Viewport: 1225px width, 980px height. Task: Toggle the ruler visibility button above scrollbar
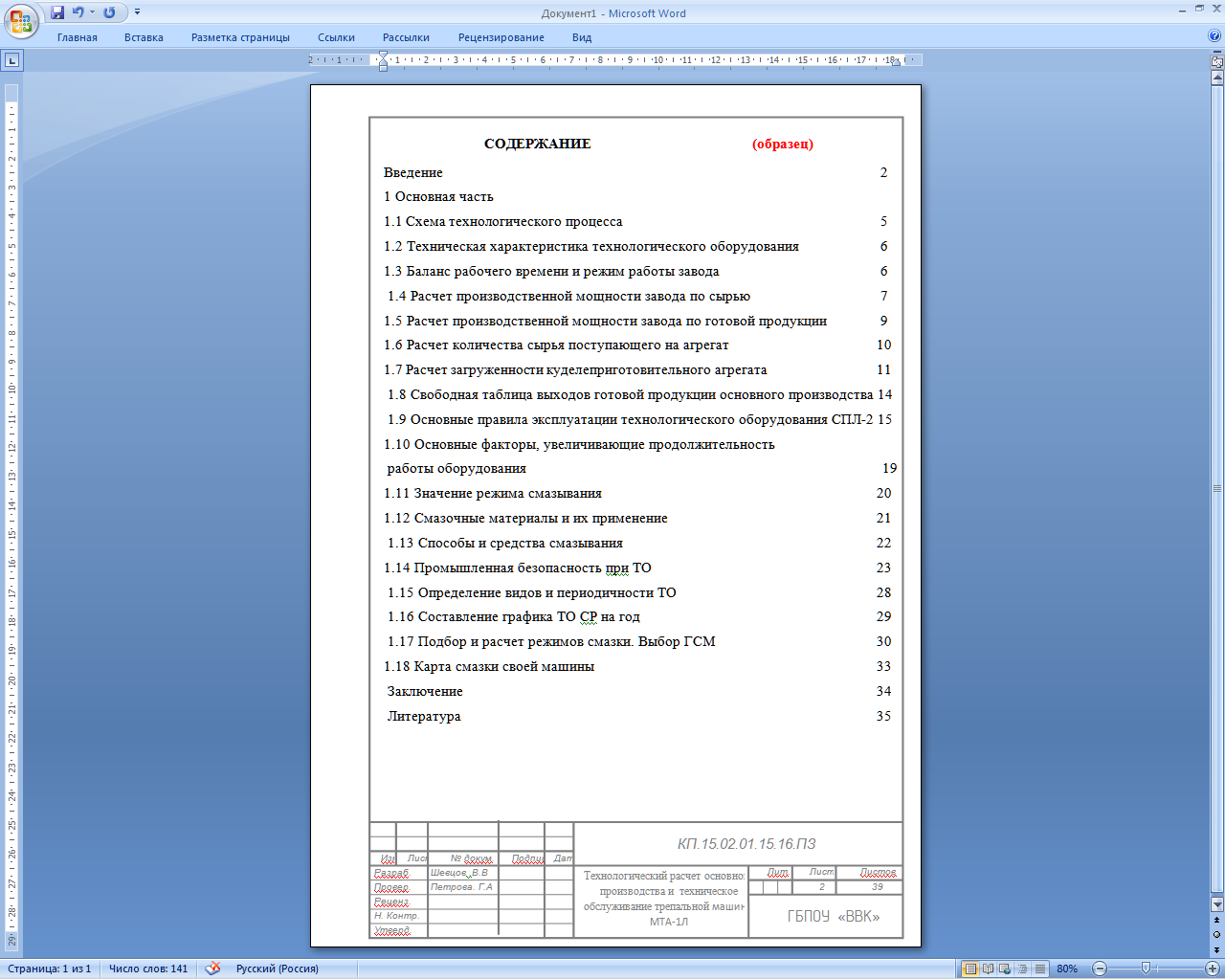[x=1217, y=60]
